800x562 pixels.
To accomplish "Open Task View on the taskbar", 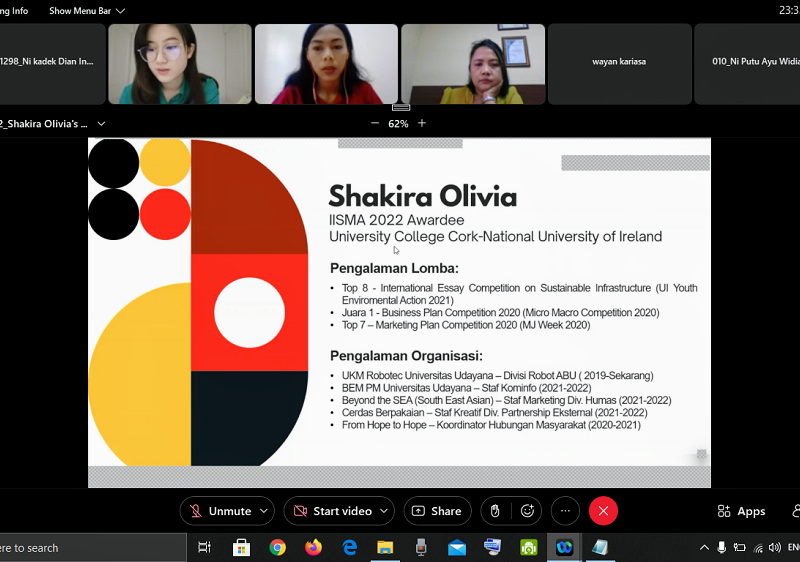I will pos(204,548).
